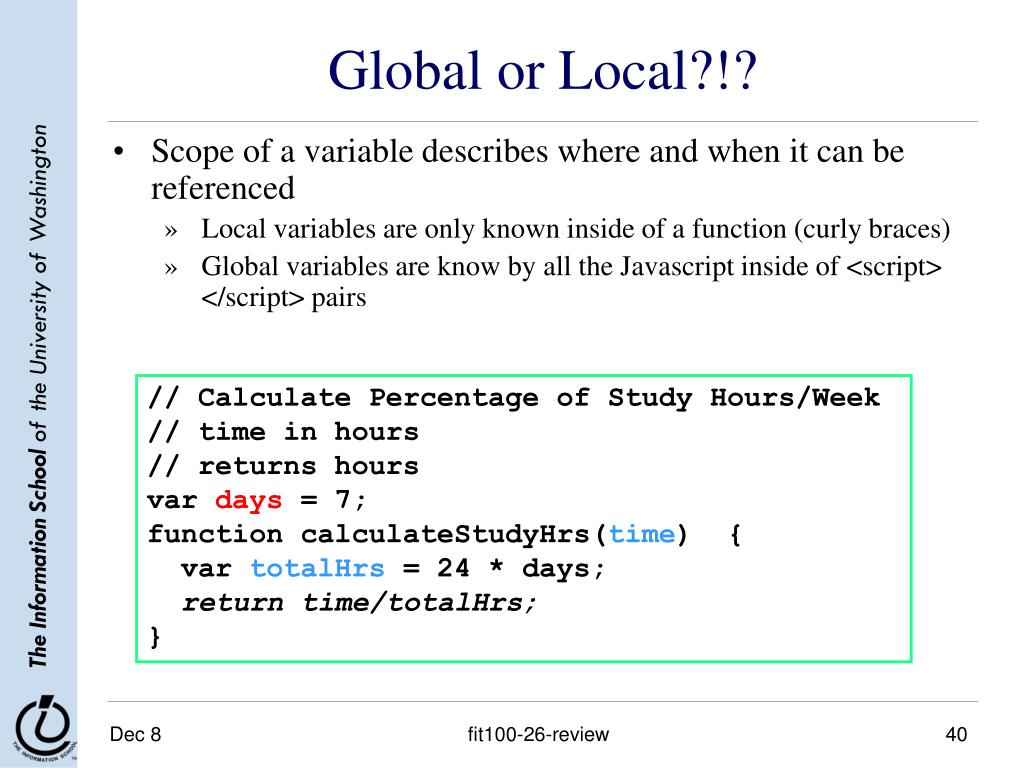The image size is (1024, 768).
Task: Click the Information School logo icon
Action: click(x=43, y=728)
